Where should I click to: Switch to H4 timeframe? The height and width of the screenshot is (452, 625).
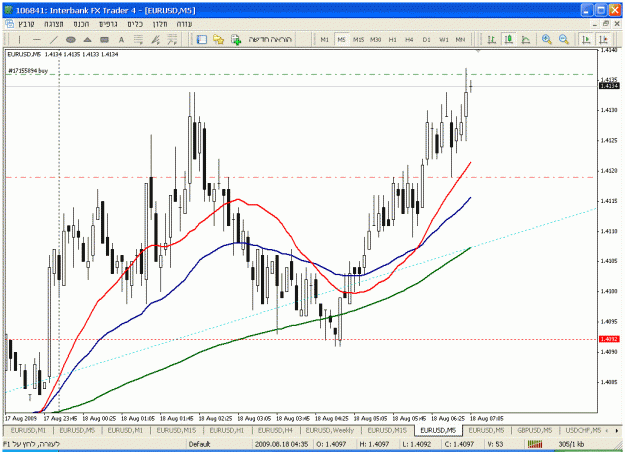coord(409,39)
